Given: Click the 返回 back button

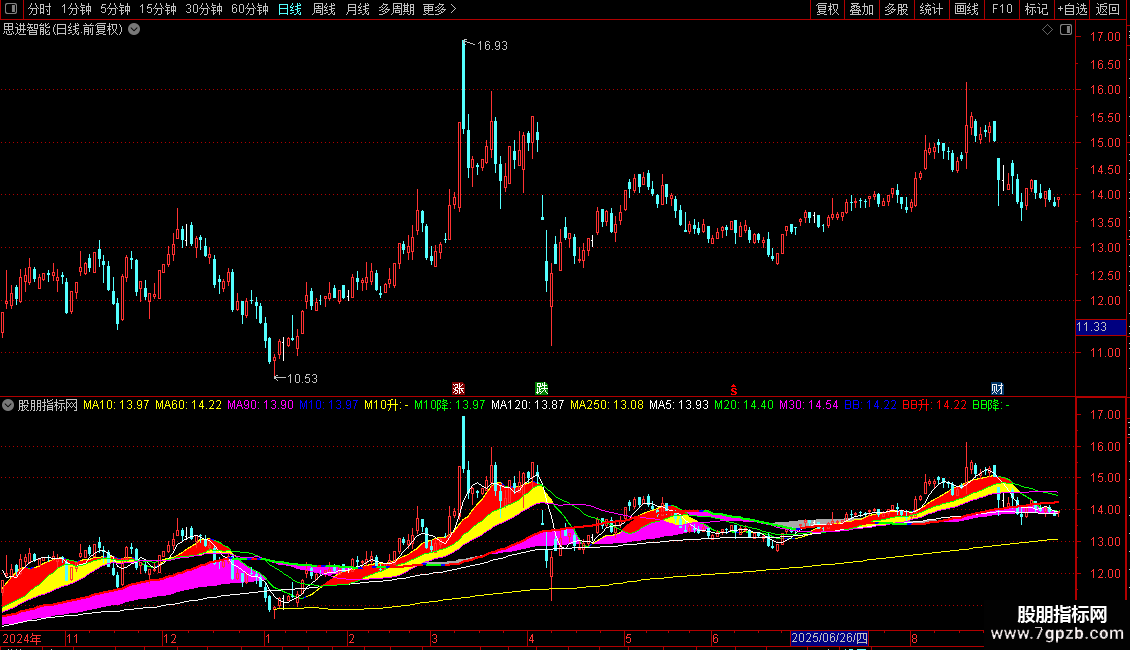Looking at the screenshot, I should pos(1108,9).
